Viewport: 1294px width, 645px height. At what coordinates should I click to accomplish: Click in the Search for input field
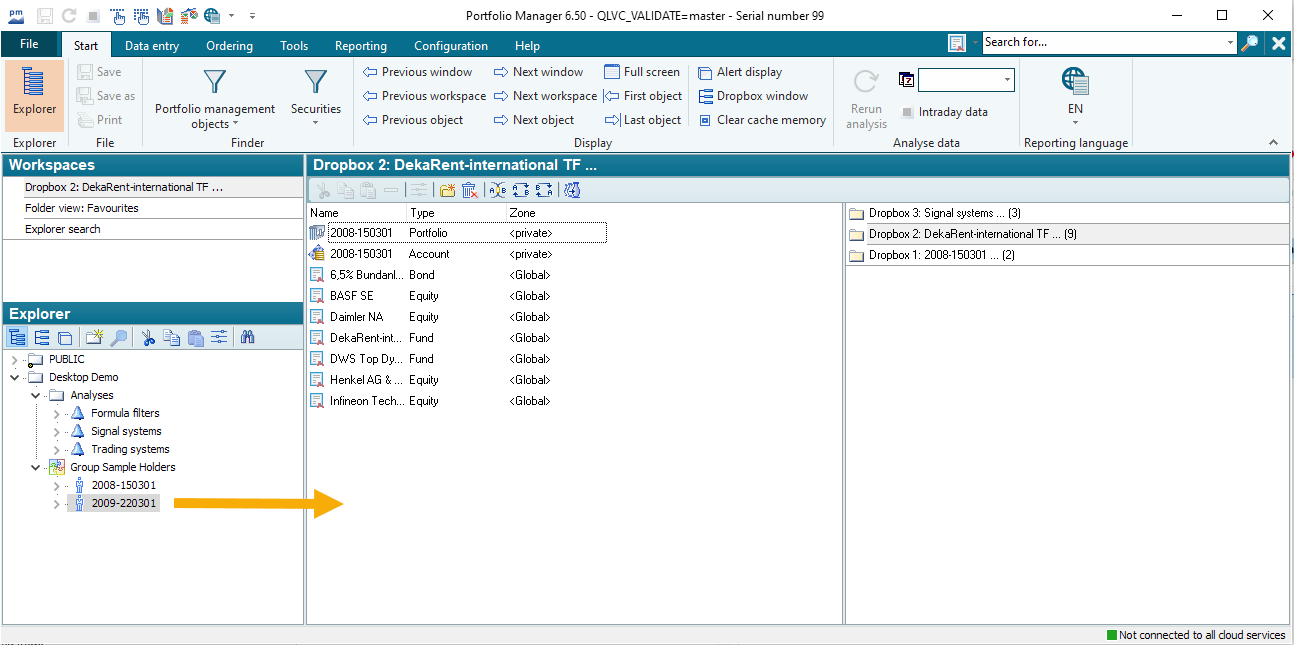[1102, 42]
